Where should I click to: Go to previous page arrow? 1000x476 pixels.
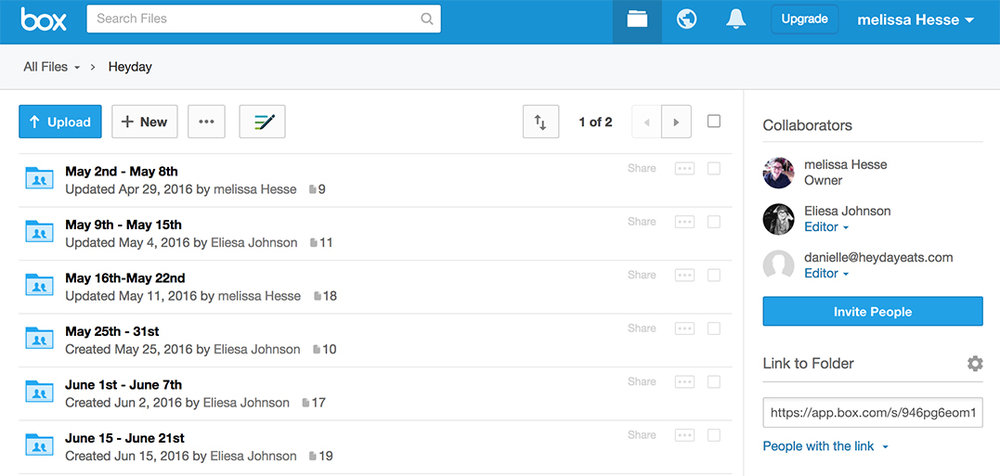tap(647, 121)
